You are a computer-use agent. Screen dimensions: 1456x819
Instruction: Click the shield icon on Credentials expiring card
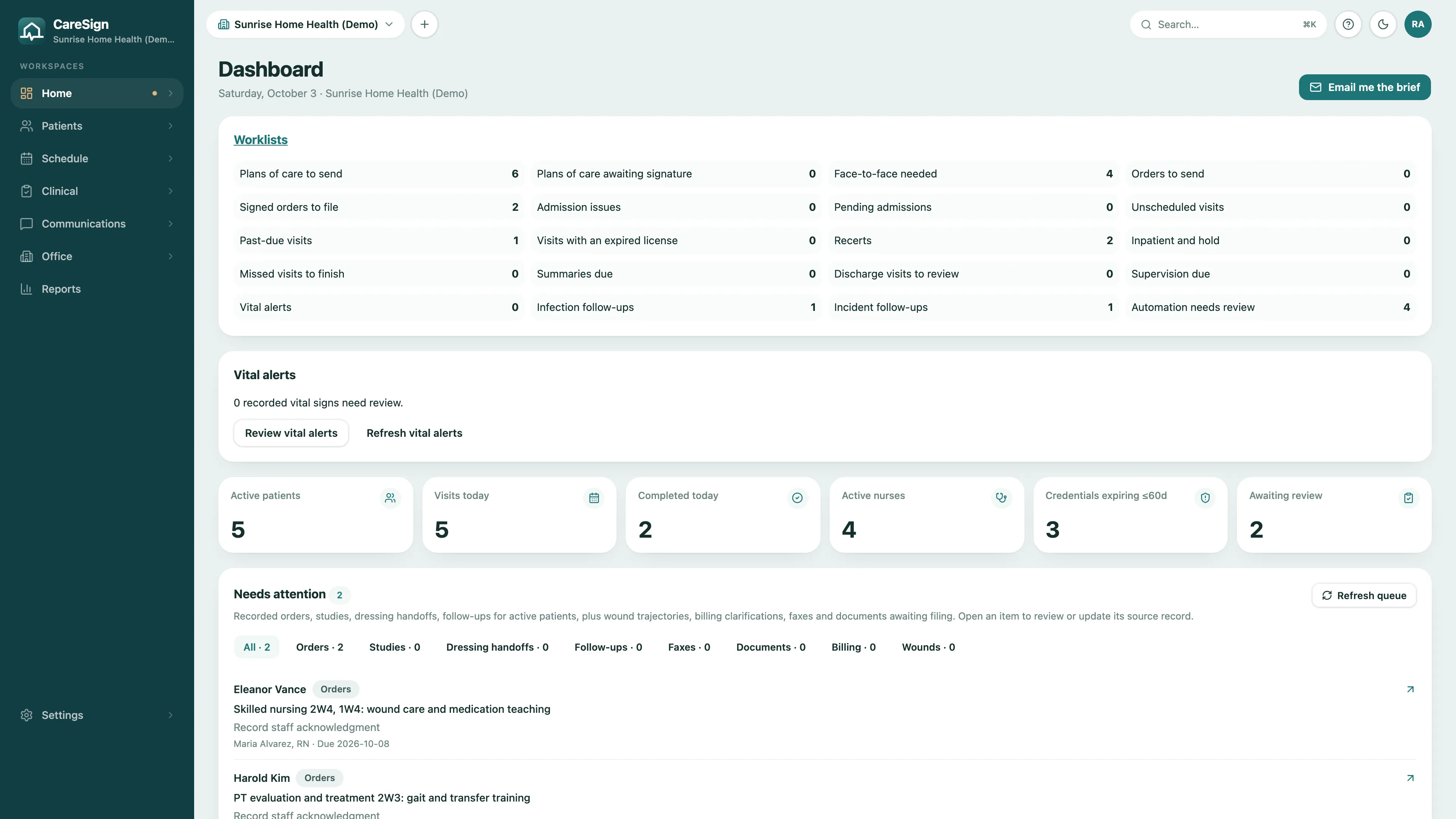tap(1205, 498)
